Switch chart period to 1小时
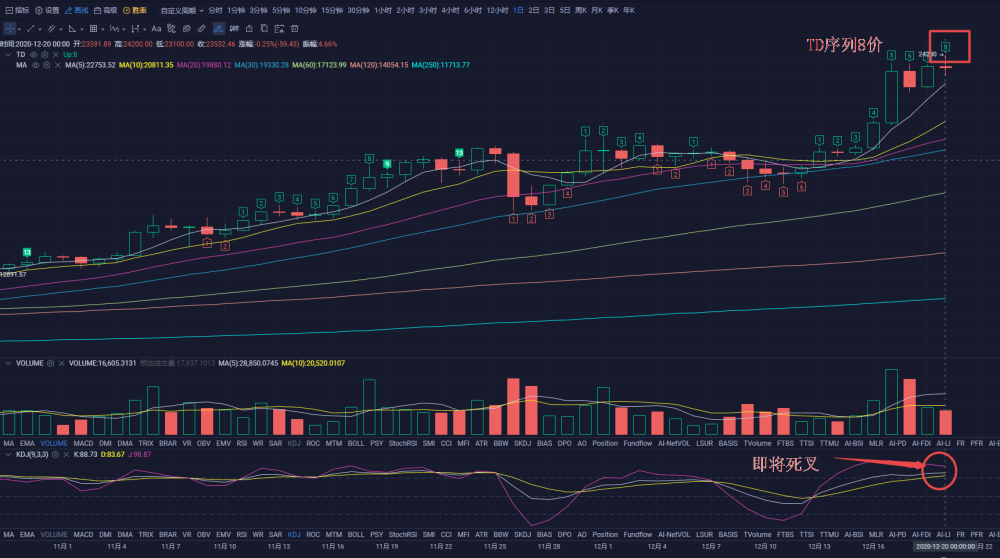1000x558 pixels. 383,10
